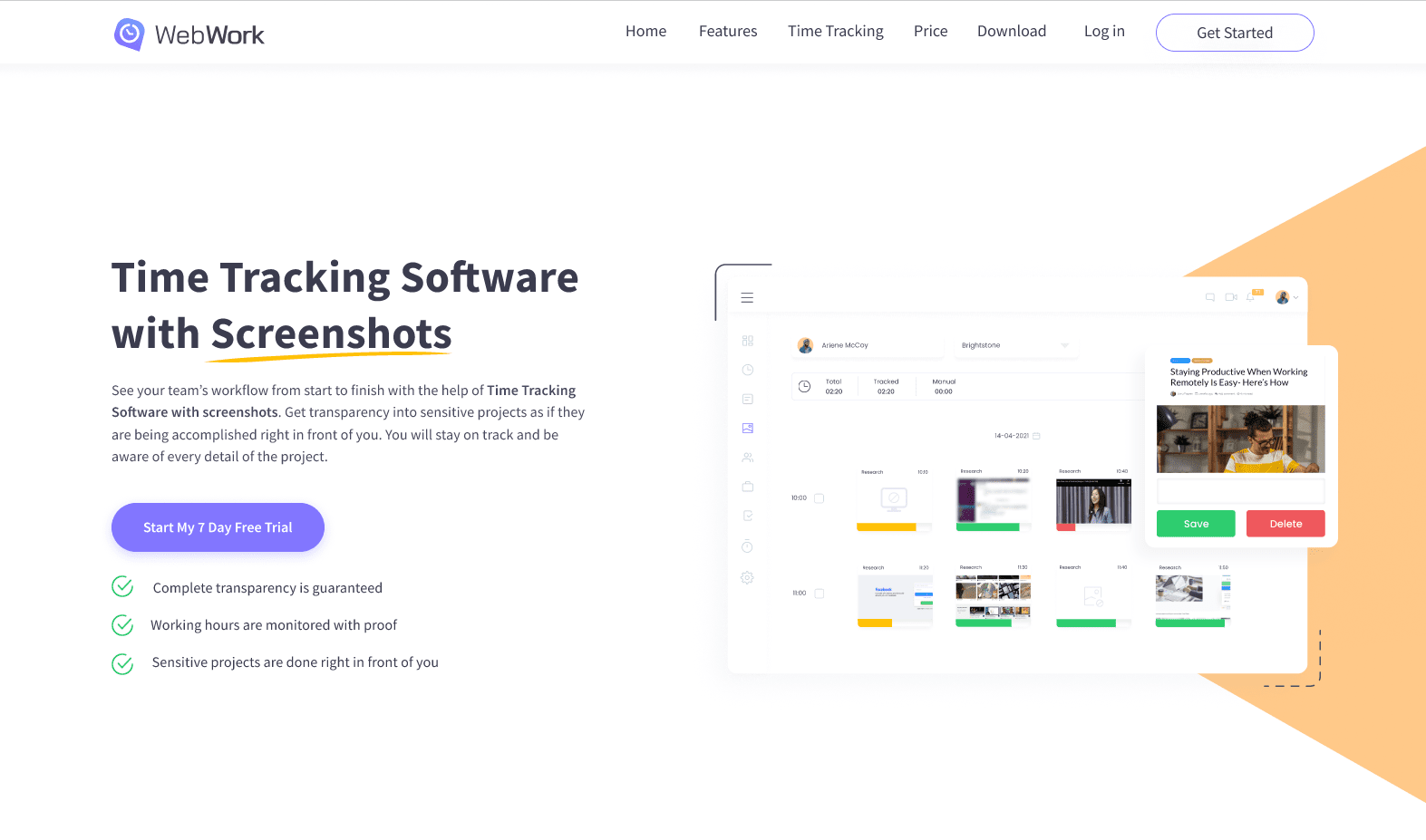
Task: Open the Time Tracking nav item
Action: point(836,32)
